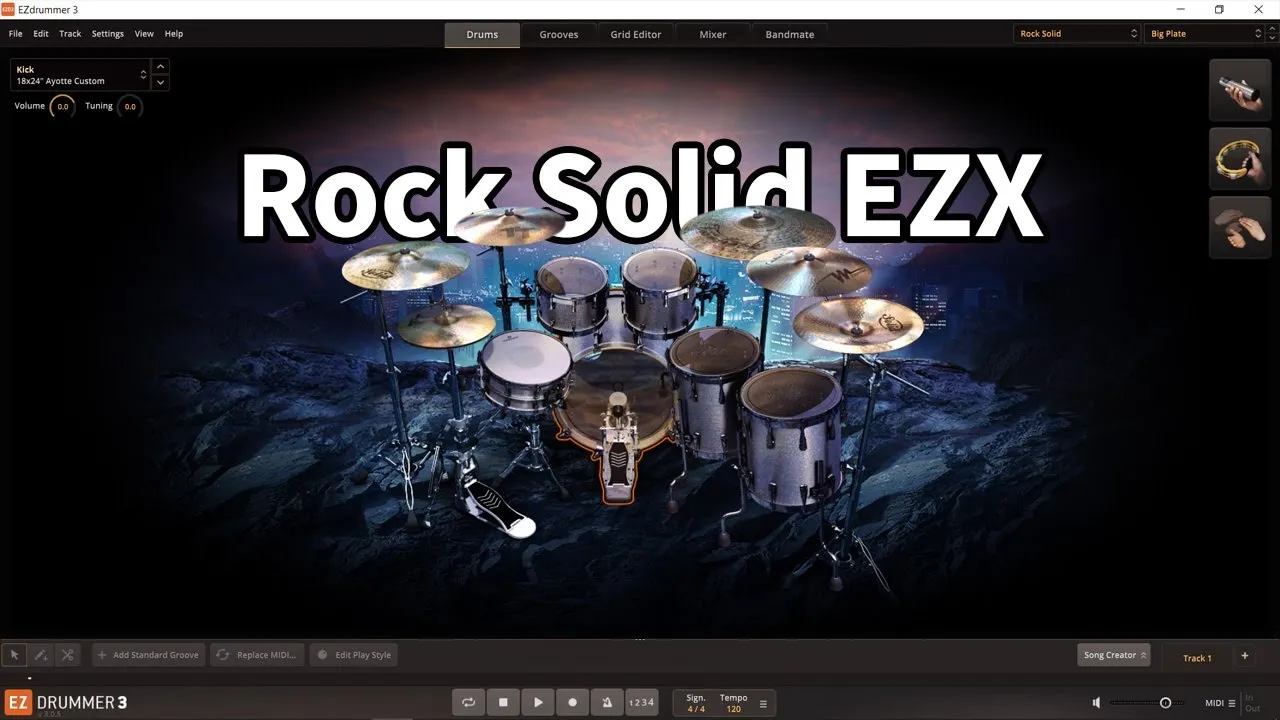The width and height of the screenshot is (1280, 720).
Task: Select the tambourine percussion thumbnail
Action: click(x=1240, y=159)
